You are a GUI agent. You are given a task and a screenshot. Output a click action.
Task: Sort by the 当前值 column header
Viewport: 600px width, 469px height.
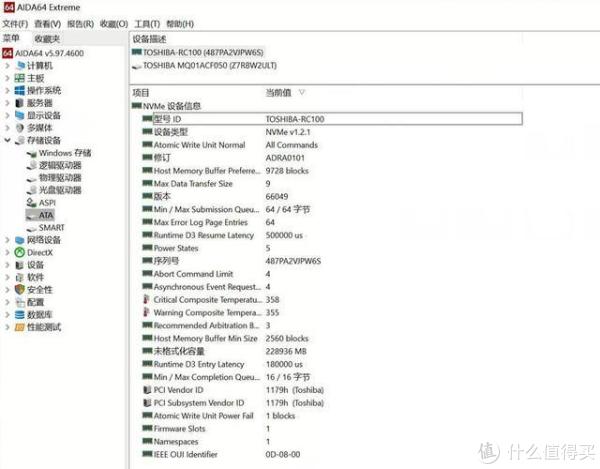pos(279,92)
